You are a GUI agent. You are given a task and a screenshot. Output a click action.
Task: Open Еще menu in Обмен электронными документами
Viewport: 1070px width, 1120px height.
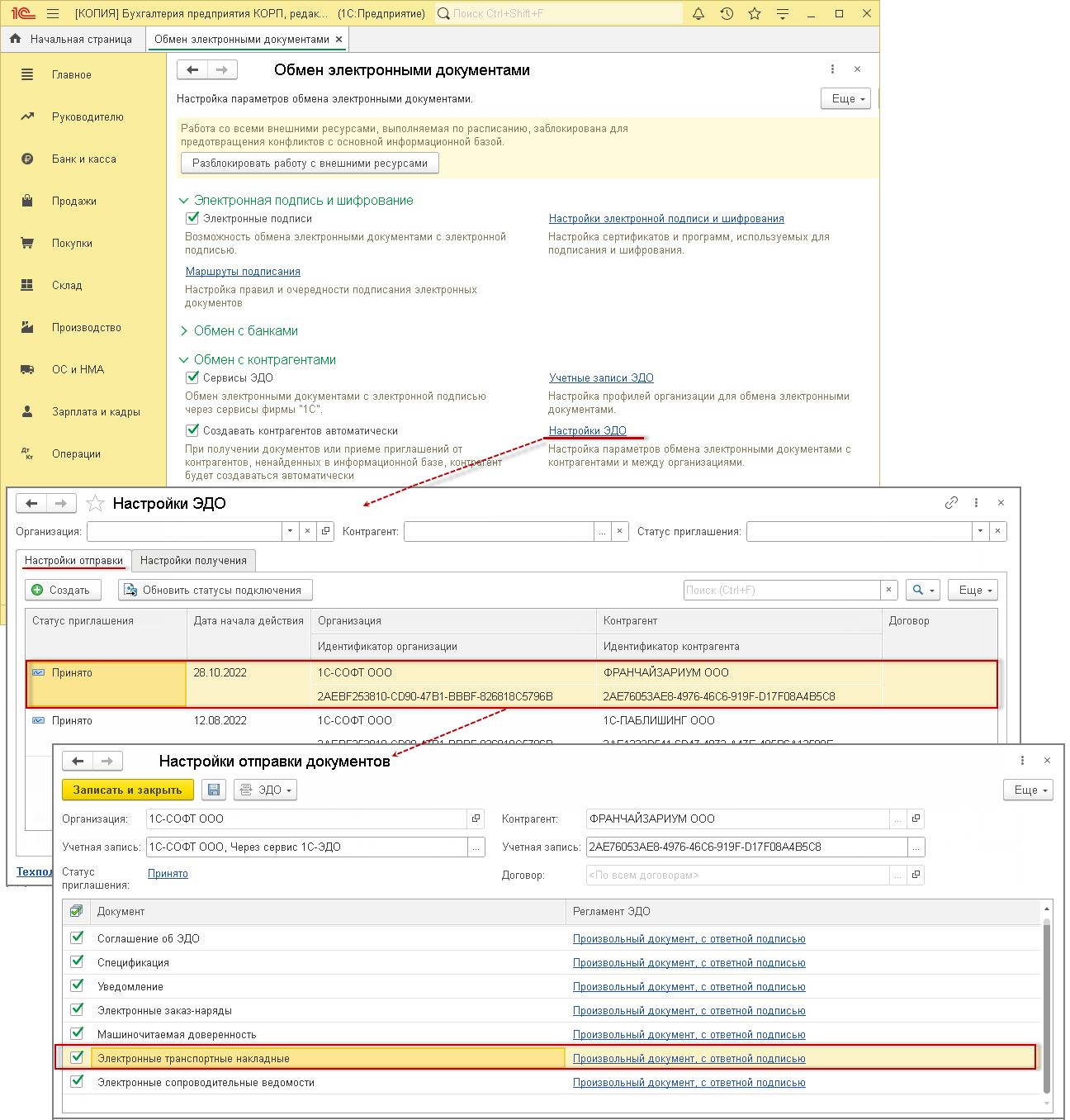[845, 98]
